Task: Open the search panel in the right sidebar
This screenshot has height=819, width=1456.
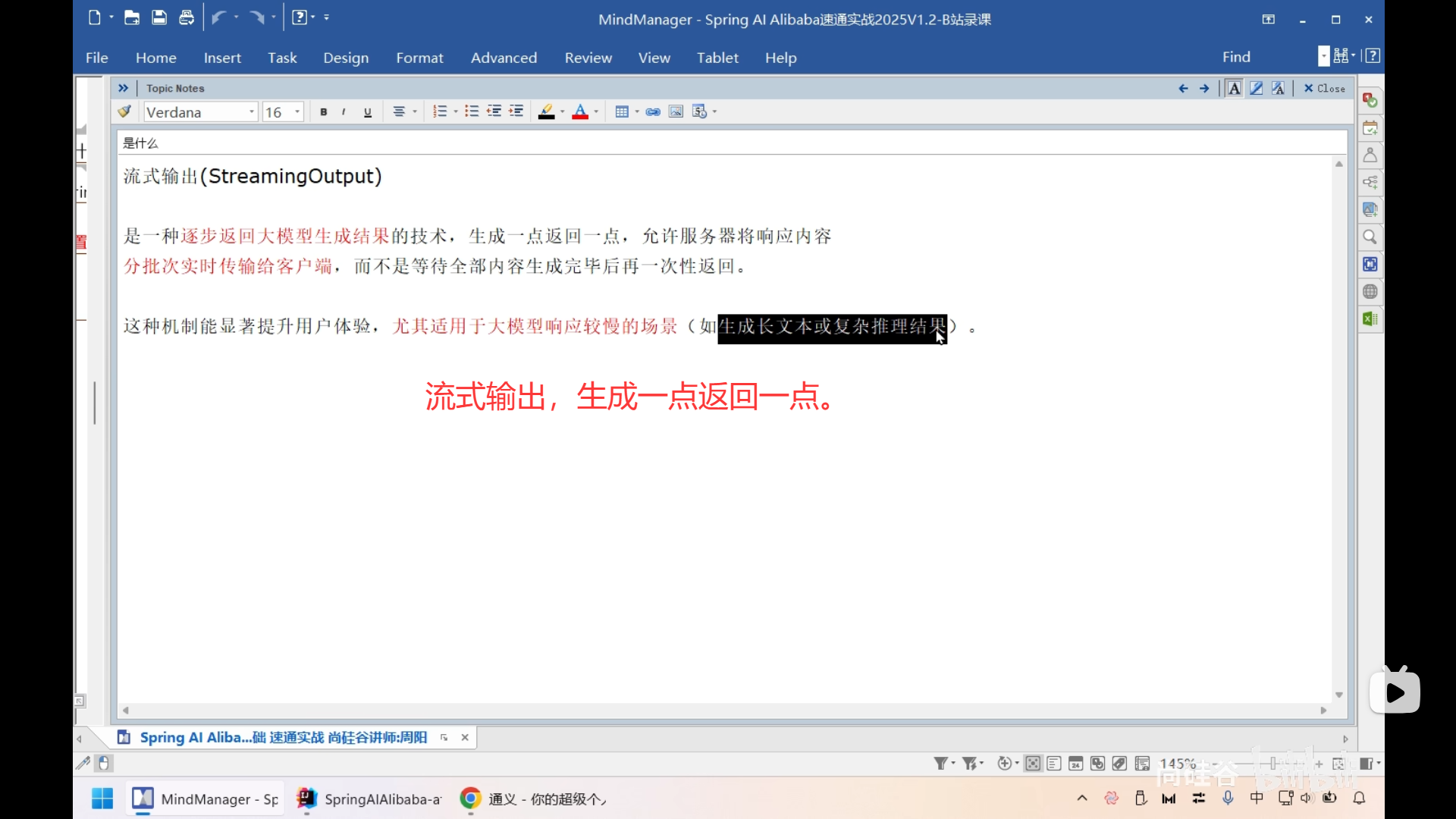Action: click(1370, 237)
